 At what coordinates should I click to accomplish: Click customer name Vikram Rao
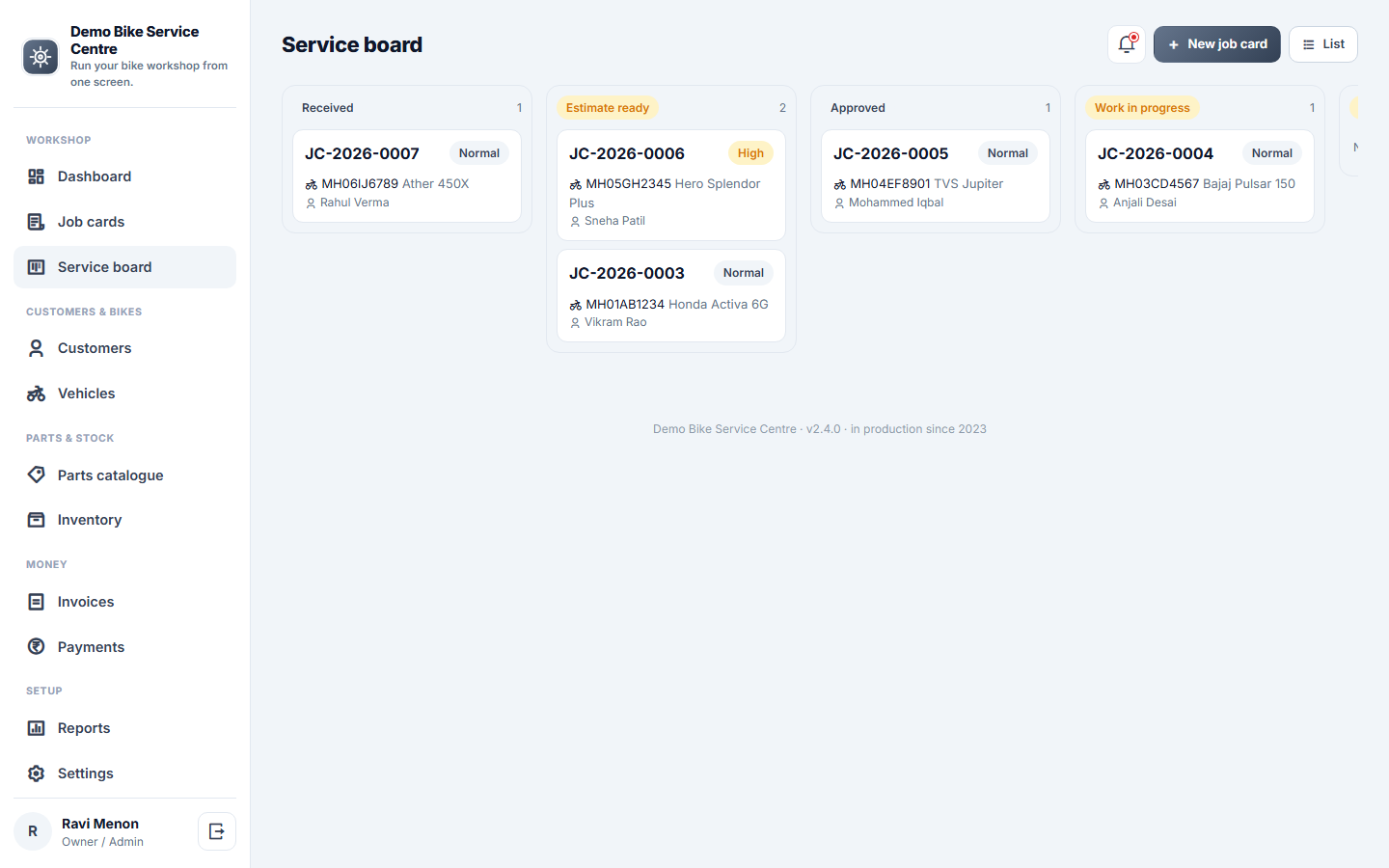615,322
